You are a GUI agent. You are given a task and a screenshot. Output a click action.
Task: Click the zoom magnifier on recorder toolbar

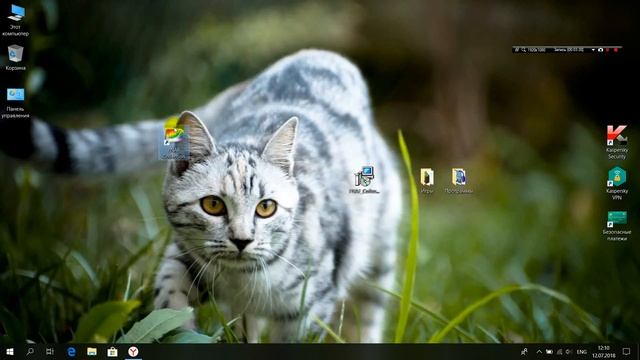[x=523, y=50]
